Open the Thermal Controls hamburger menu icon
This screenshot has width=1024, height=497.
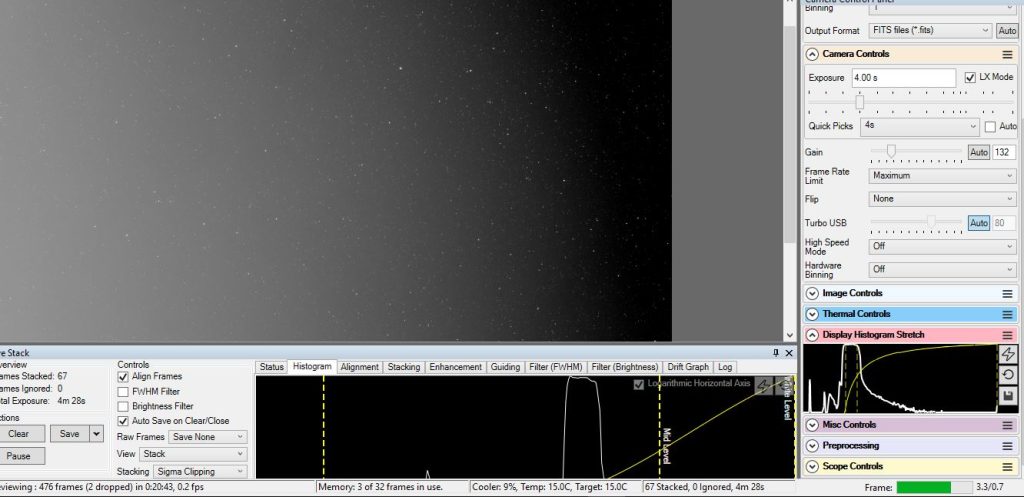click(1007, 314)
